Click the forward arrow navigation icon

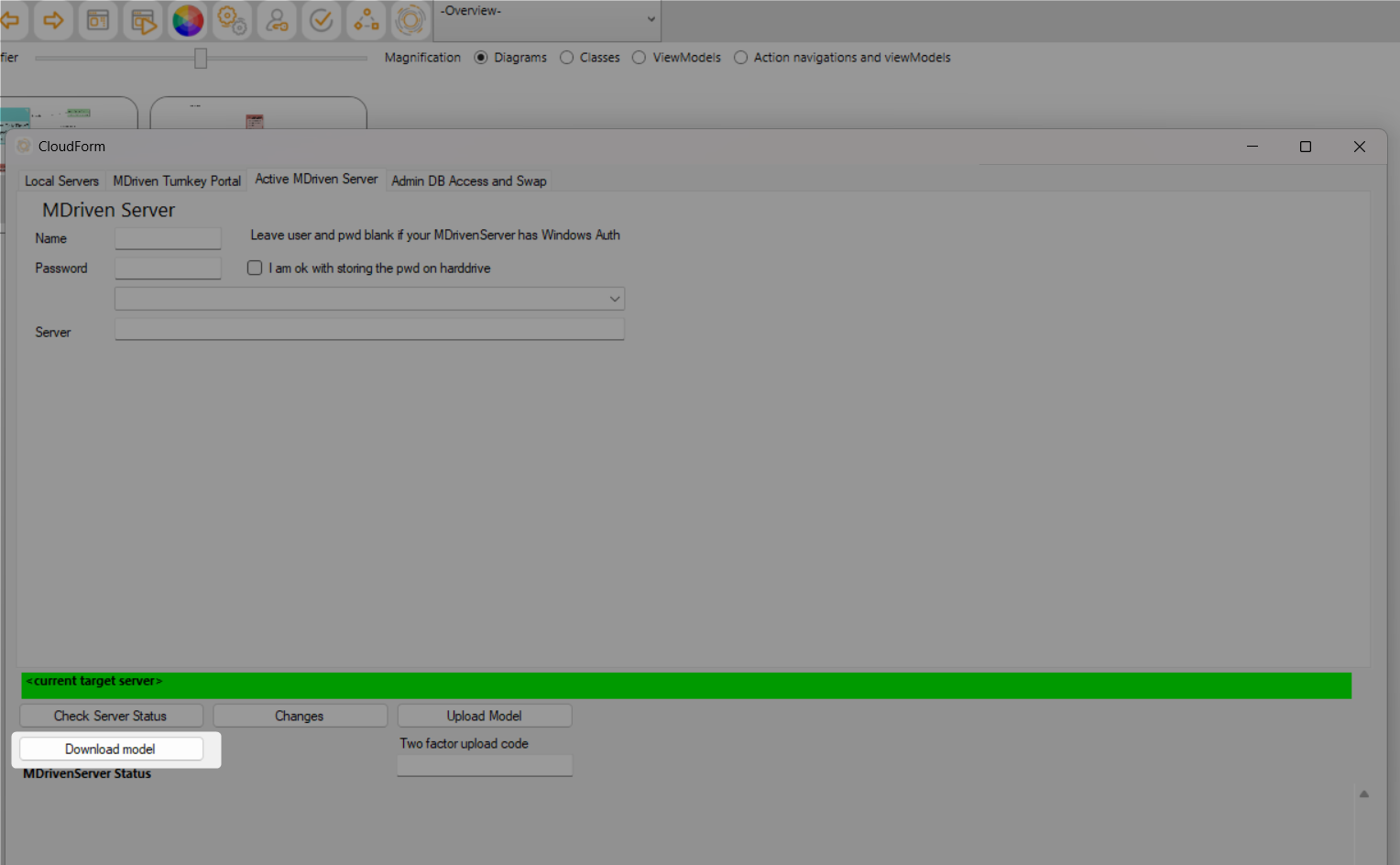click(x=53, y=20)
